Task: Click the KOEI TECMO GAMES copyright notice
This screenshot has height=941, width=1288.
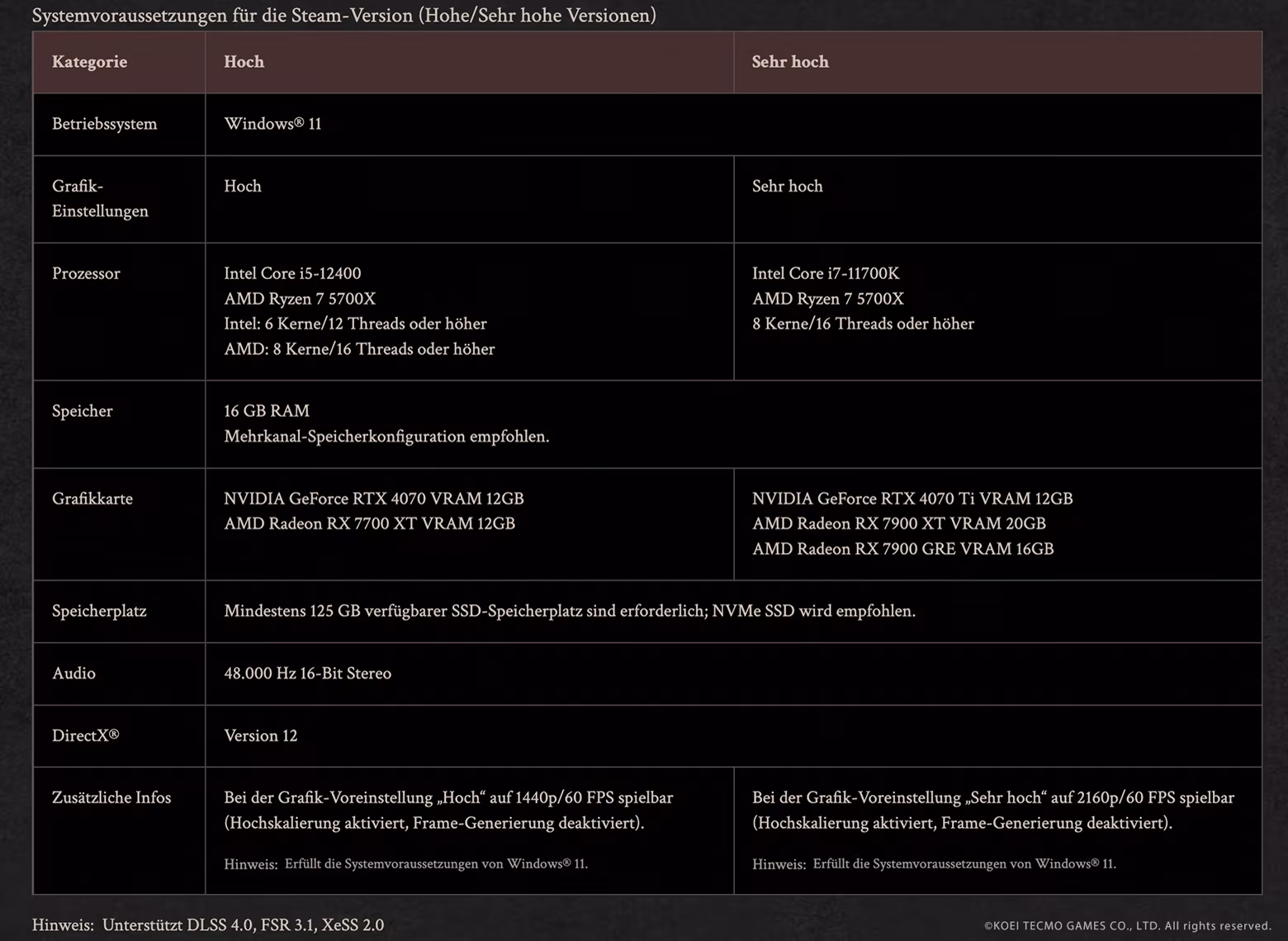Action: (1127, 925)
